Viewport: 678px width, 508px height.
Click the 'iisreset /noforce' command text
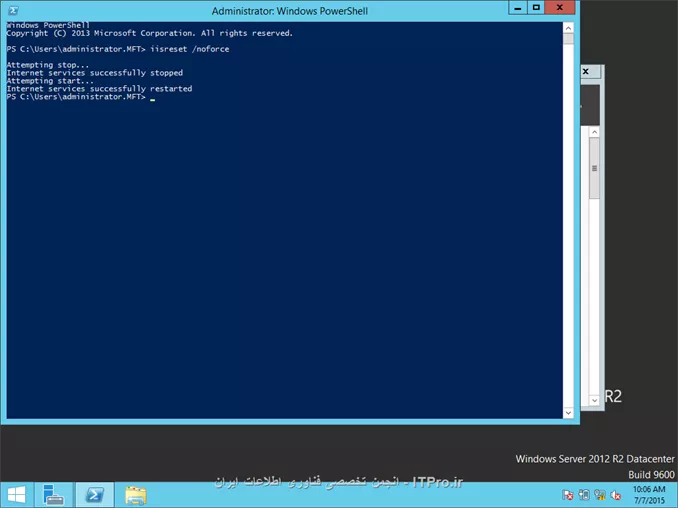click(x=189, y=49)
